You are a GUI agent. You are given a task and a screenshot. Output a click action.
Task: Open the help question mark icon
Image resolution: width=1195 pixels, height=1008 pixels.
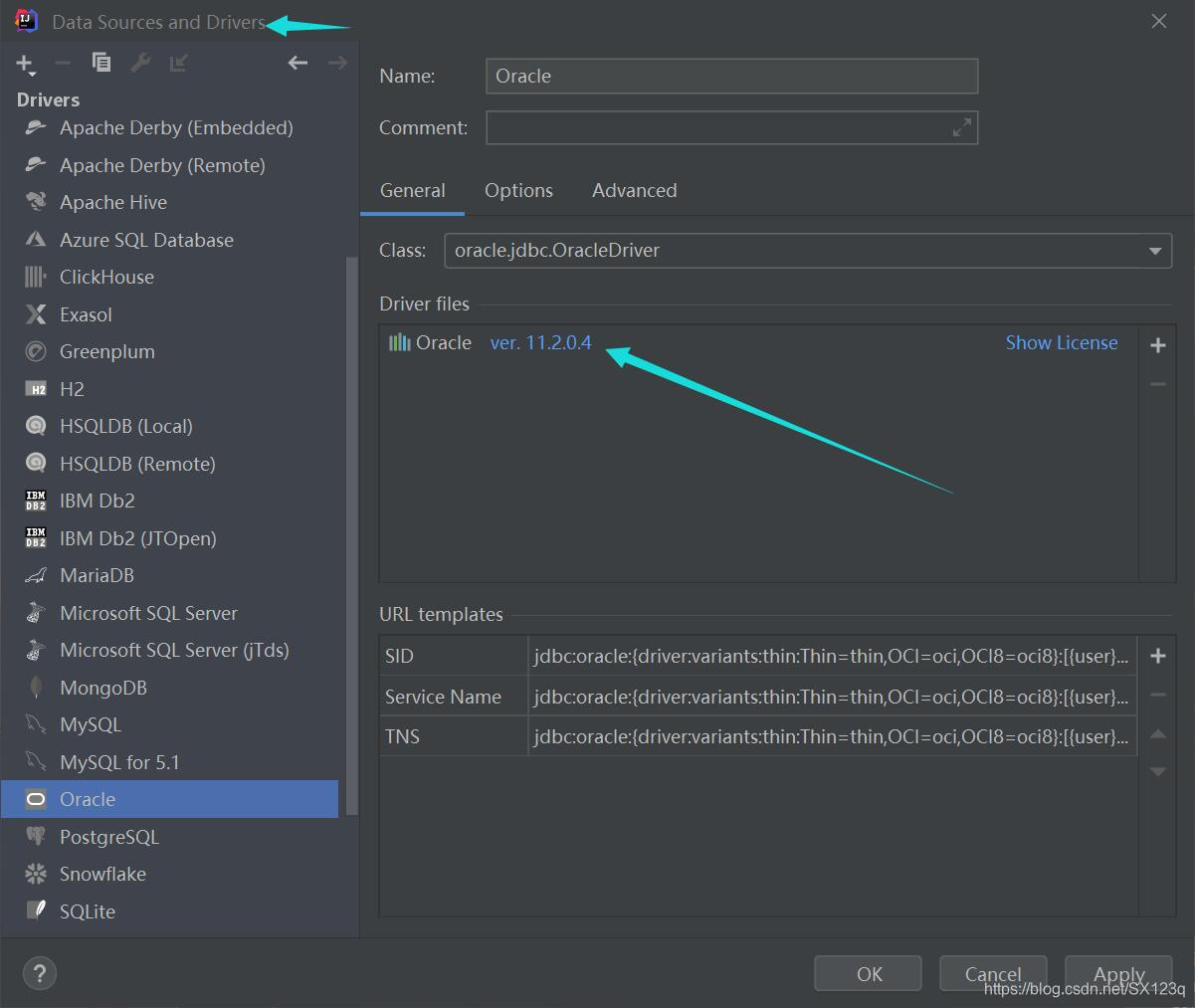39,973
